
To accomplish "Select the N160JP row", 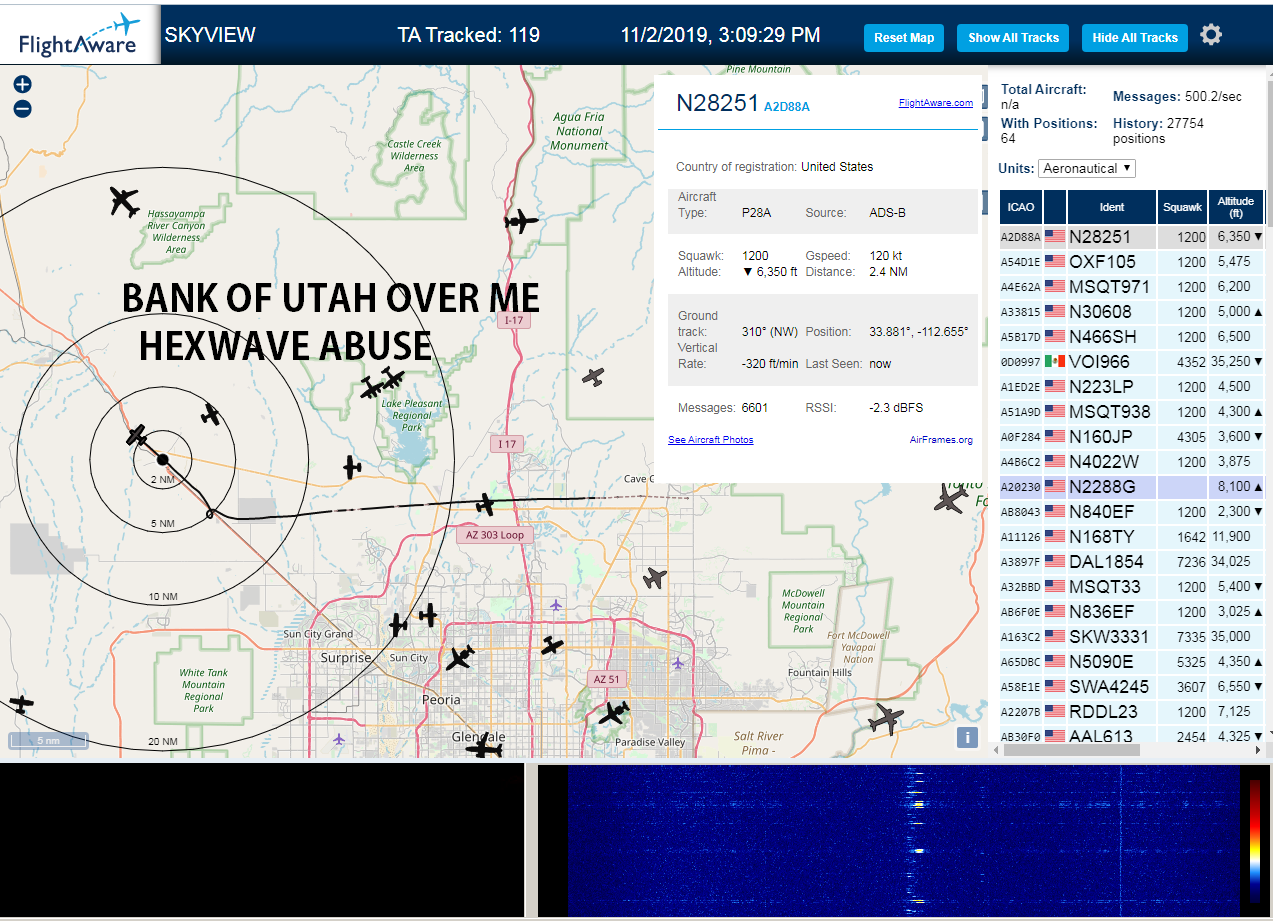I will coord(1132,437).
